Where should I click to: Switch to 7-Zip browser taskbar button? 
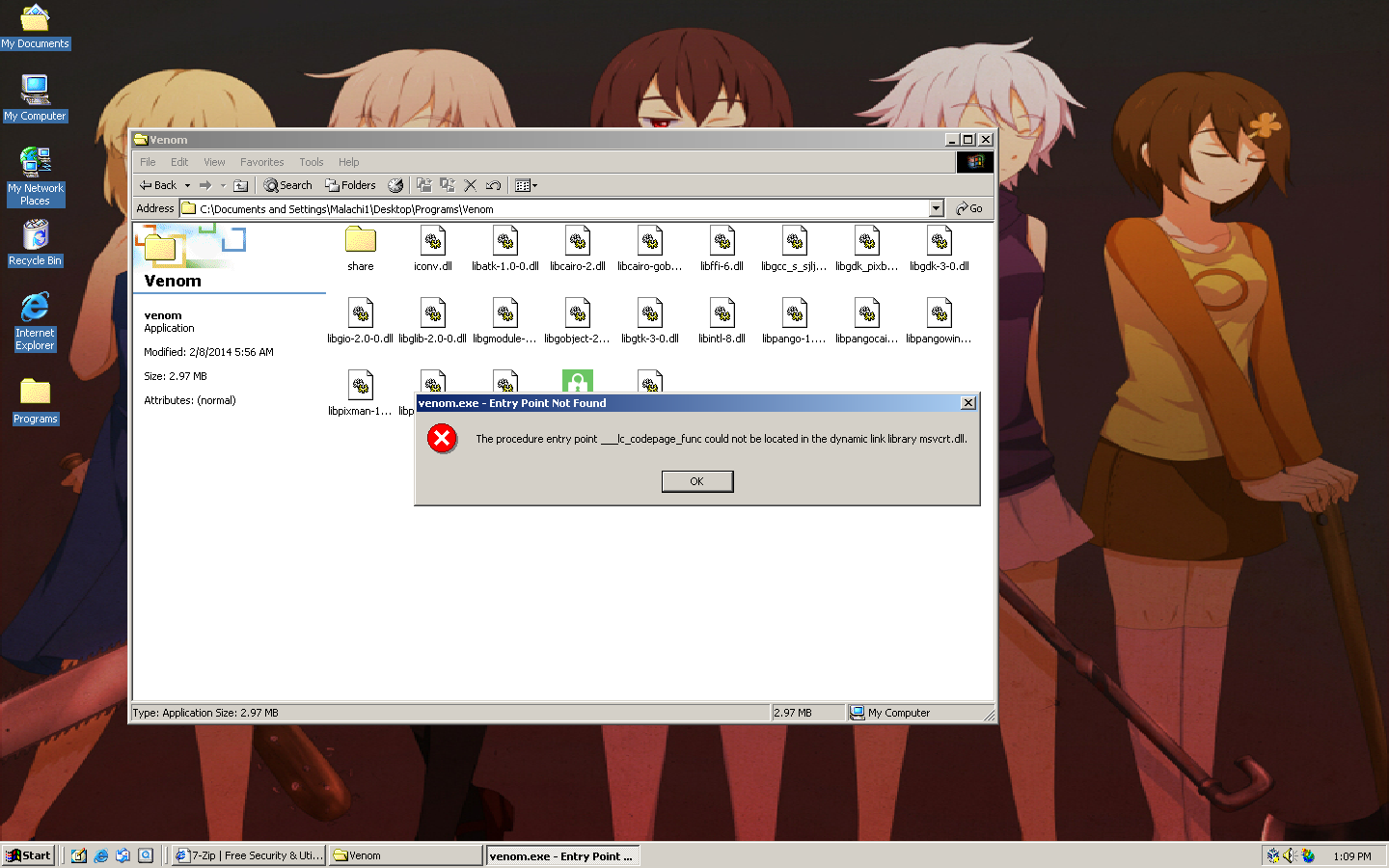(249, 855)
